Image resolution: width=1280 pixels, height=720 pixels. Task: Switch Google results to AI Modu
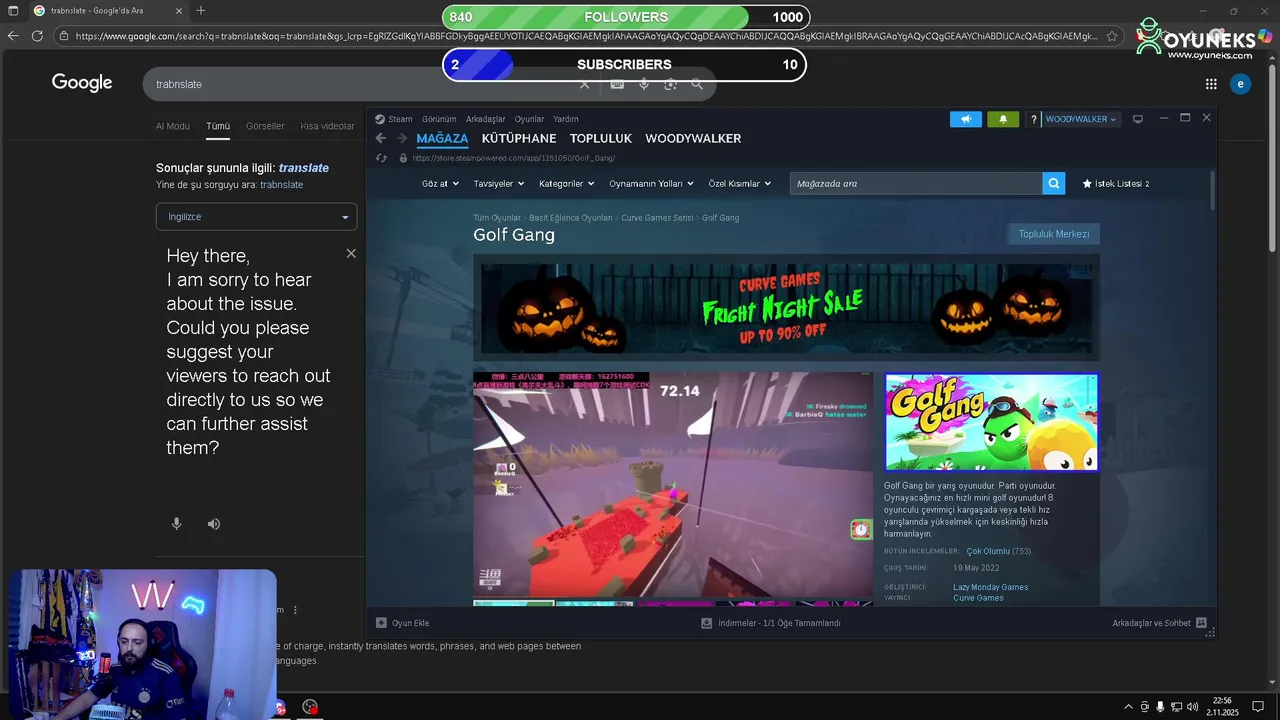click(x=172, y=126)
